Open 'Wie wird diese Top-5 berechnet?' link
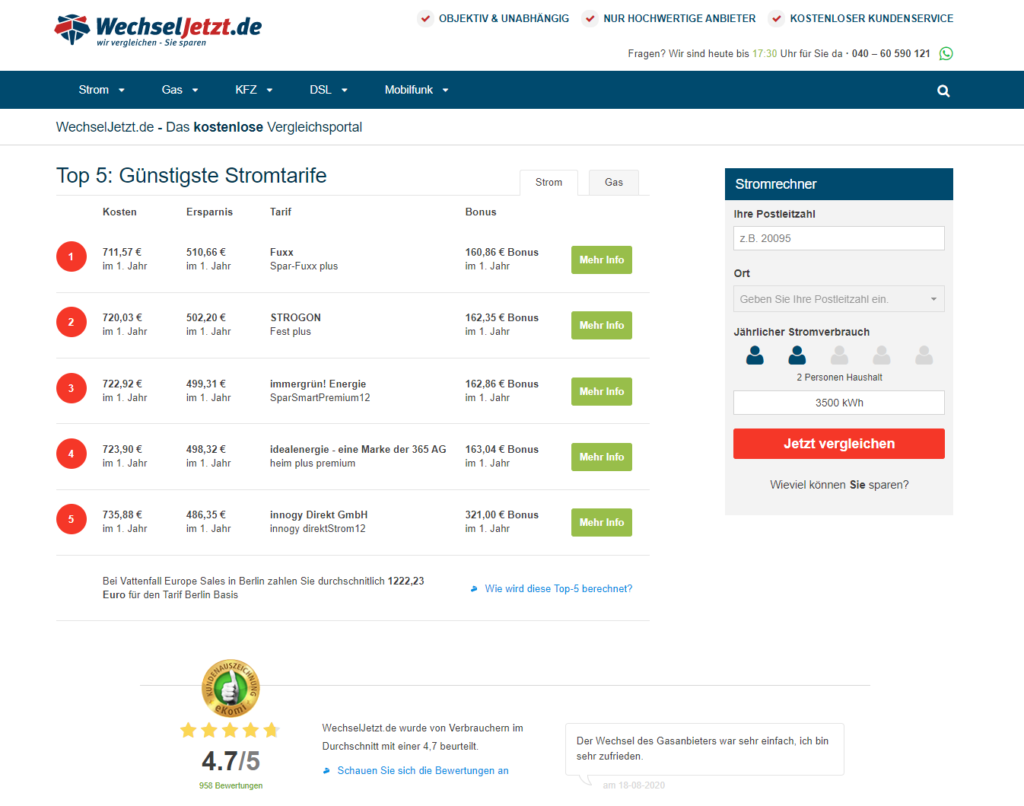Image resolution: width=1024 pixels, height=806 pixels. click(558, 588)
